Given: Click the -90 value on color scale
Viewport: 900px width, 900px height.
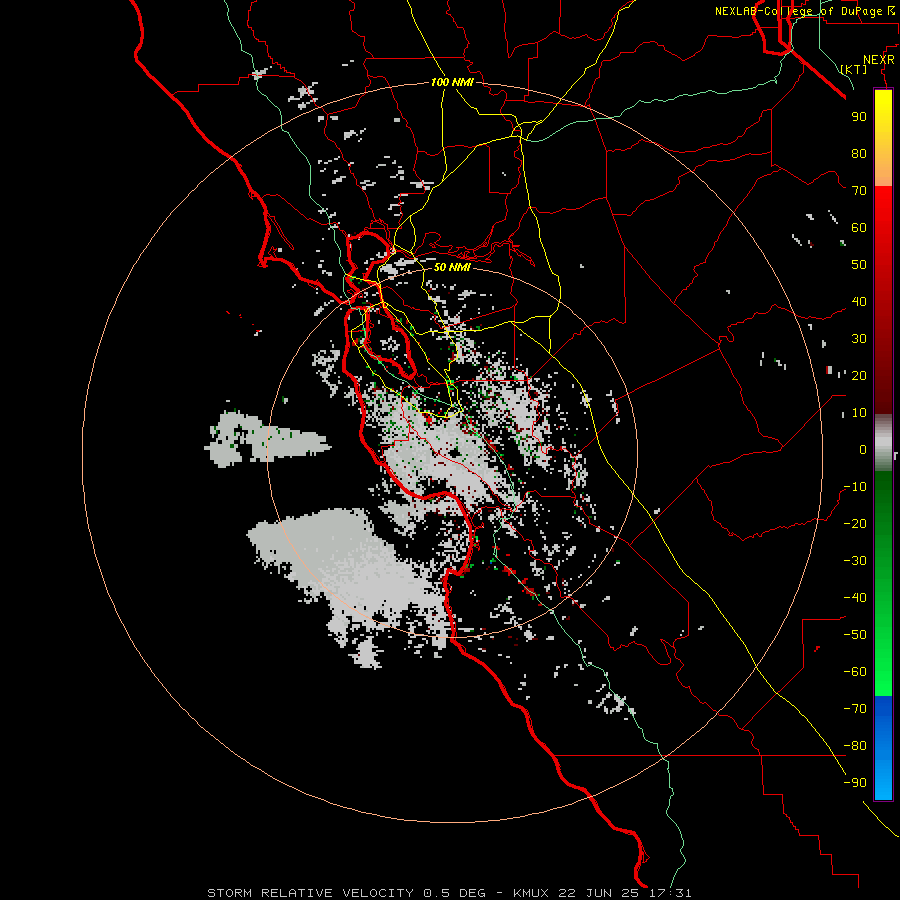Looking at the screenshot, I should click(x=855, y=783).
